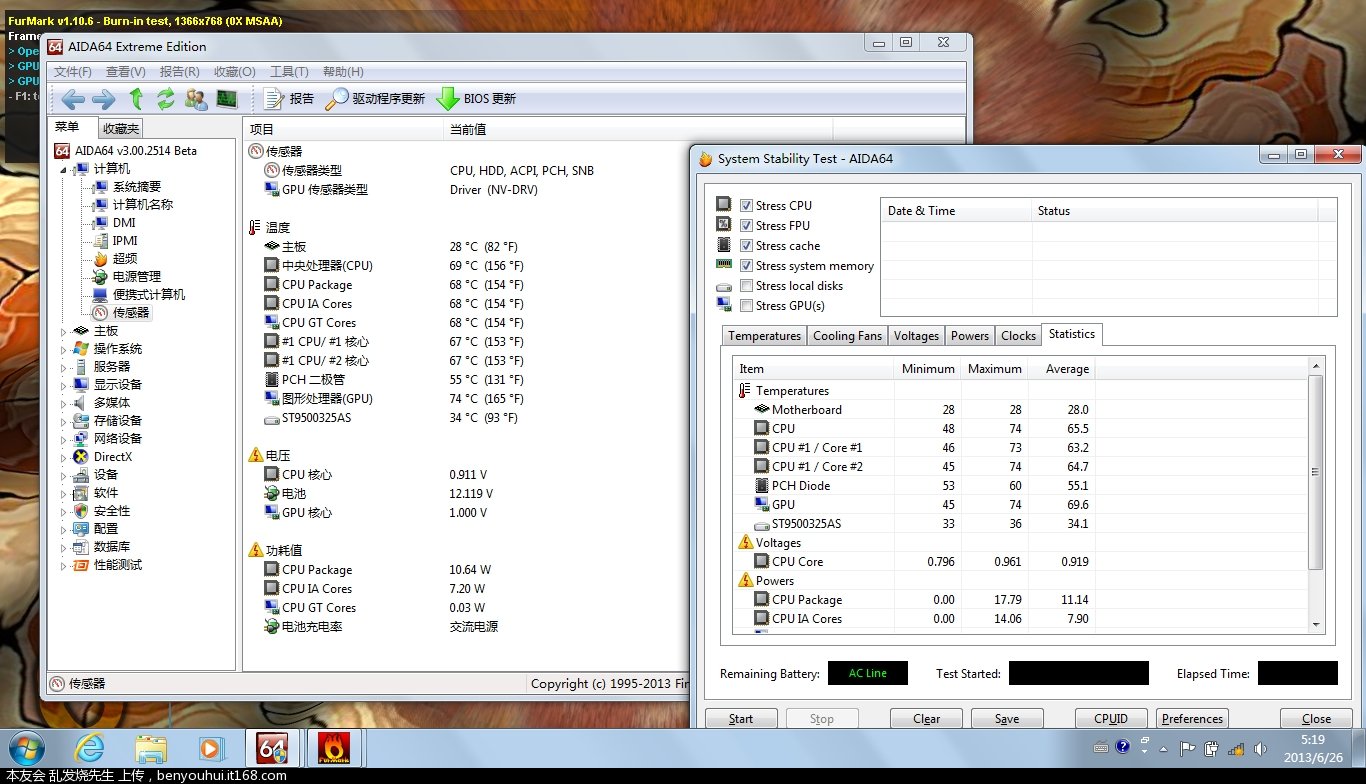Viewport: 1366px width, 784px height.
Task: Open Internet Explorer from taskbar
Action: coord(88,749)
